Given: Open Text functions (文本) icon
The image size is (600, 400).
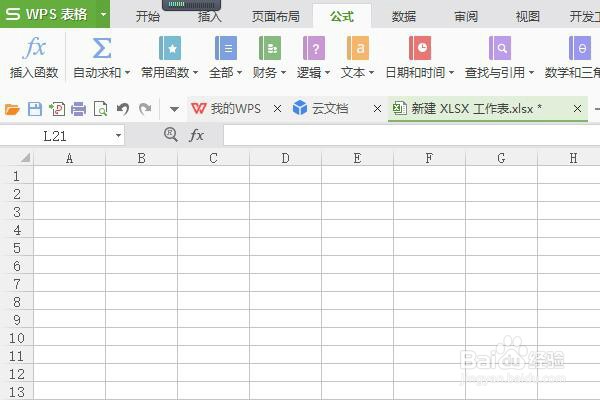Looking at the screenshot, I should pyautogui.click(x=358, y=48).
